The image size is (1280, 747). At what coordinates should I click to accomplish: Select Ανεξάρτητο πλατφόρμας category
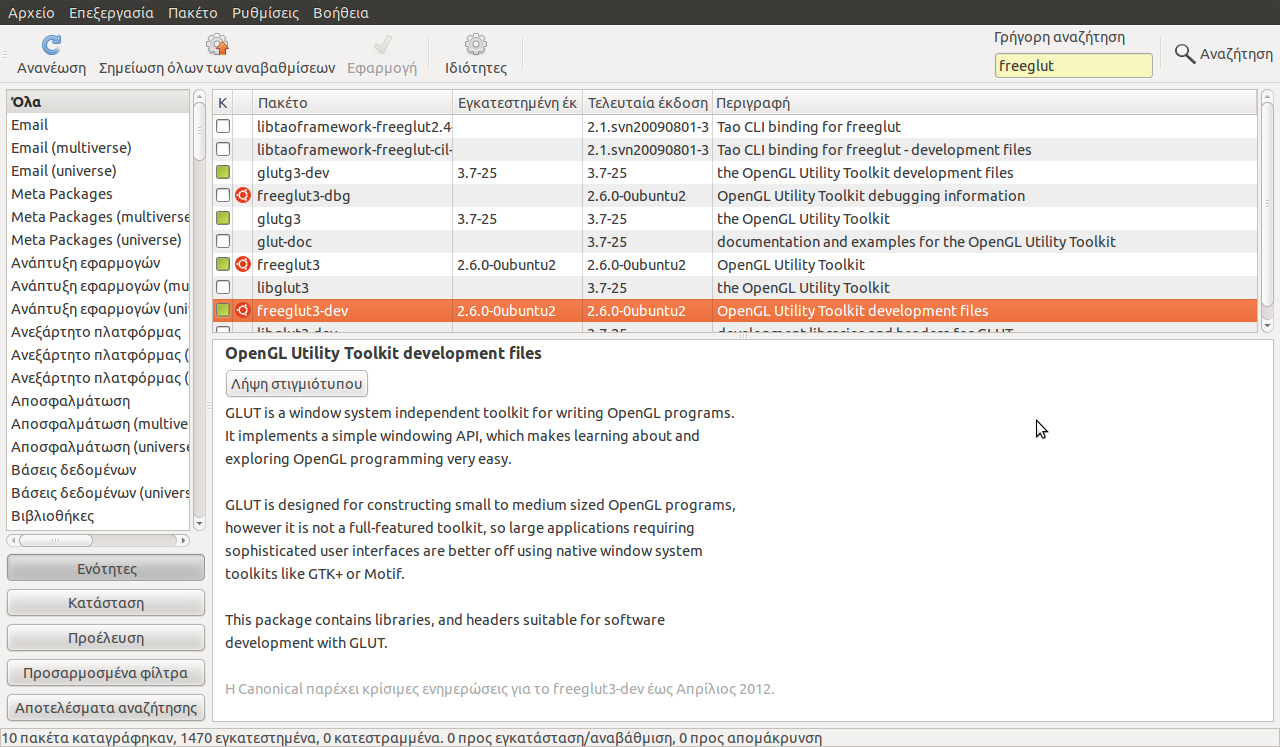[98, 332]
